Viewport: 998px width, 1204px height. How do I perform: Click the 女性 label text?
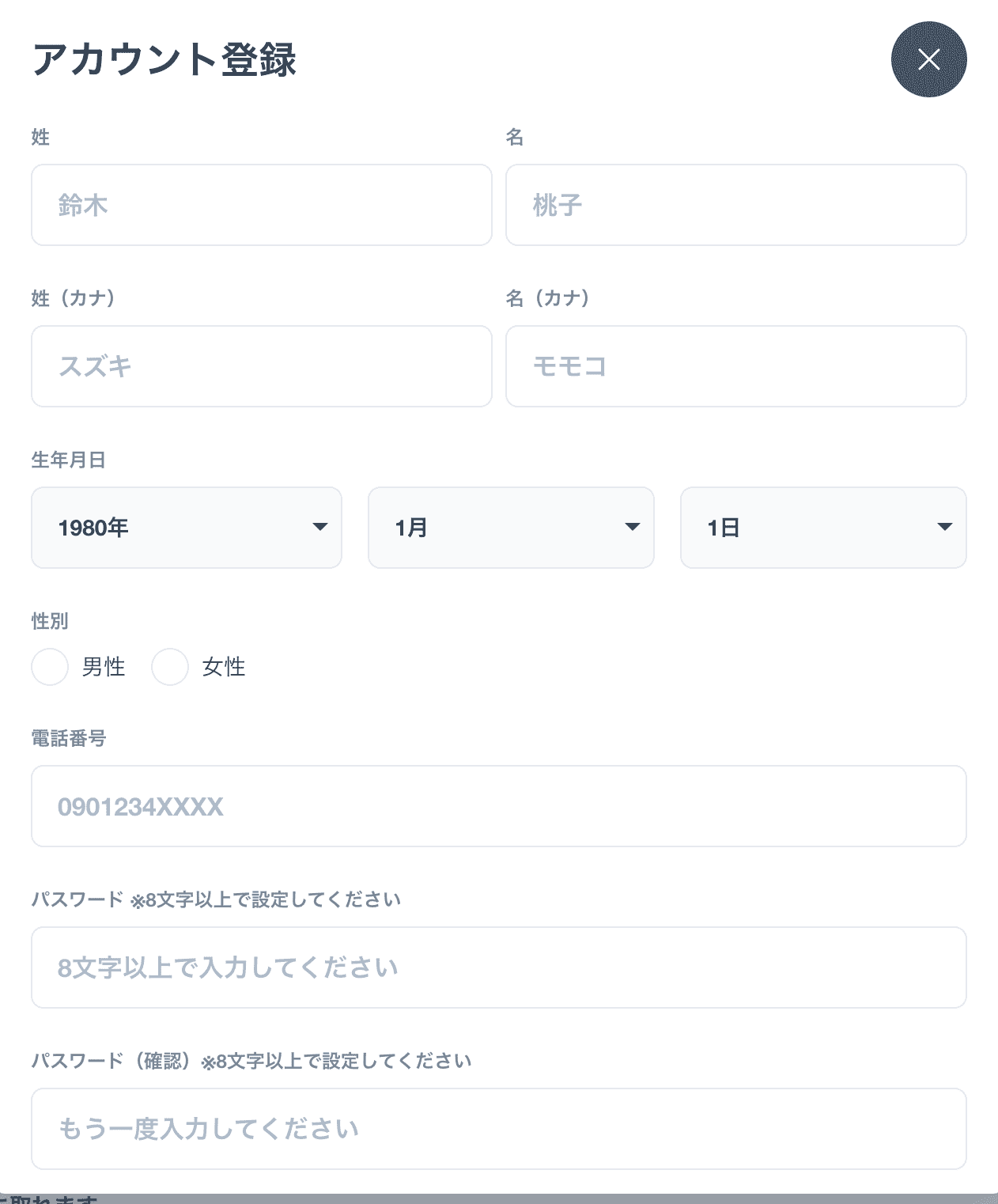click(224, 667)
